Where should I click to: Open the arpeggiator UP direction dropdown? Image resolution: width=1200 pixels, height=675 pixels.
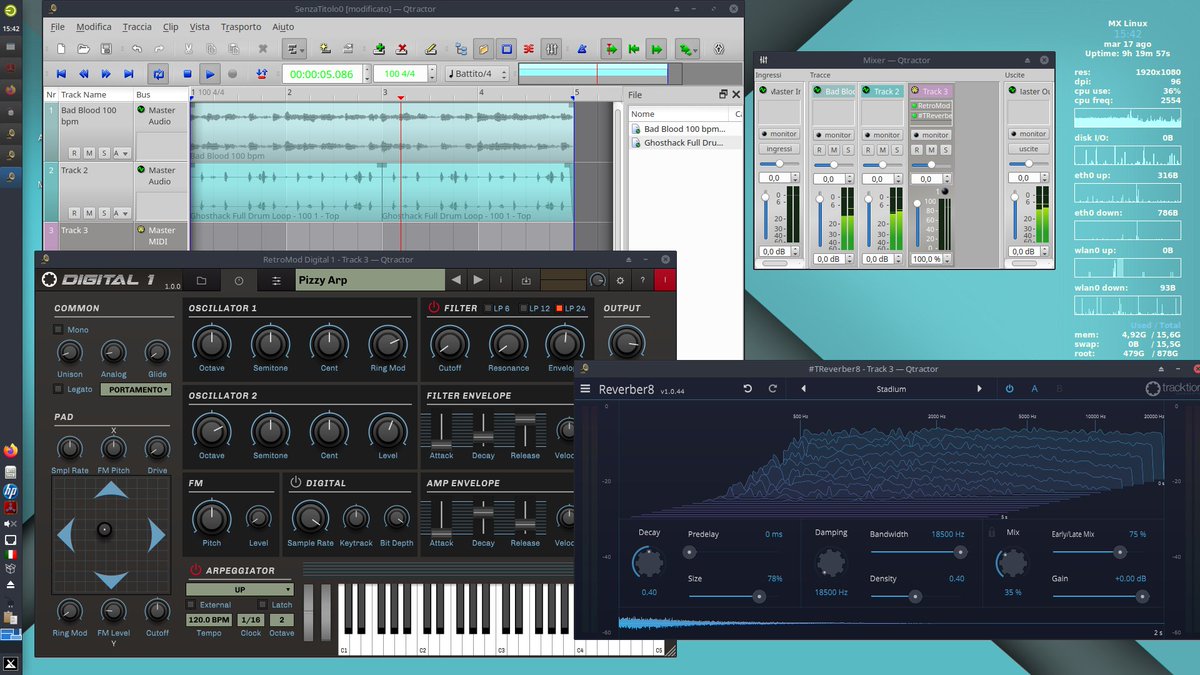(240, 590)
